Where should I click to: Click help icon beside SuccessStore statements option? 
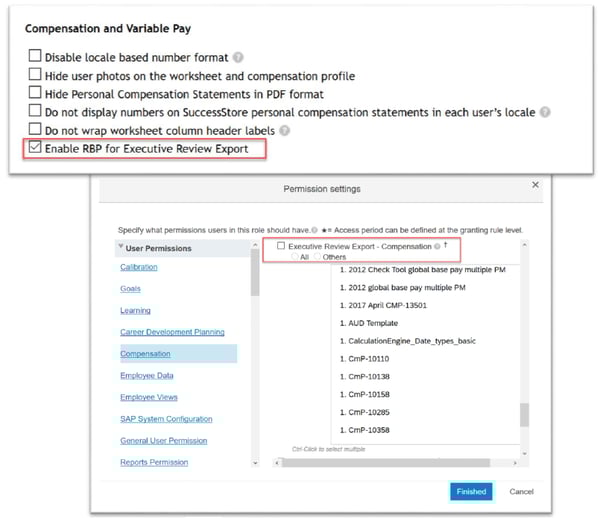pos(545,112)
